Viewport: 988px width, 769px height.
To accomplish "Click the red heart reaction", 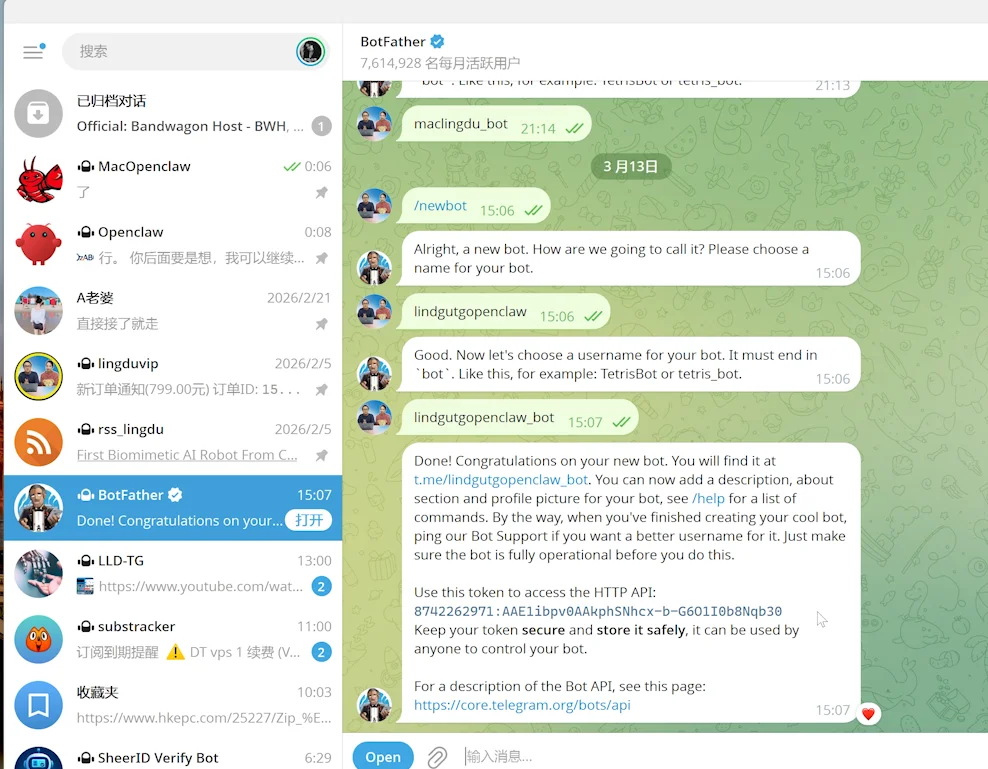I will [x=868, y=714].
